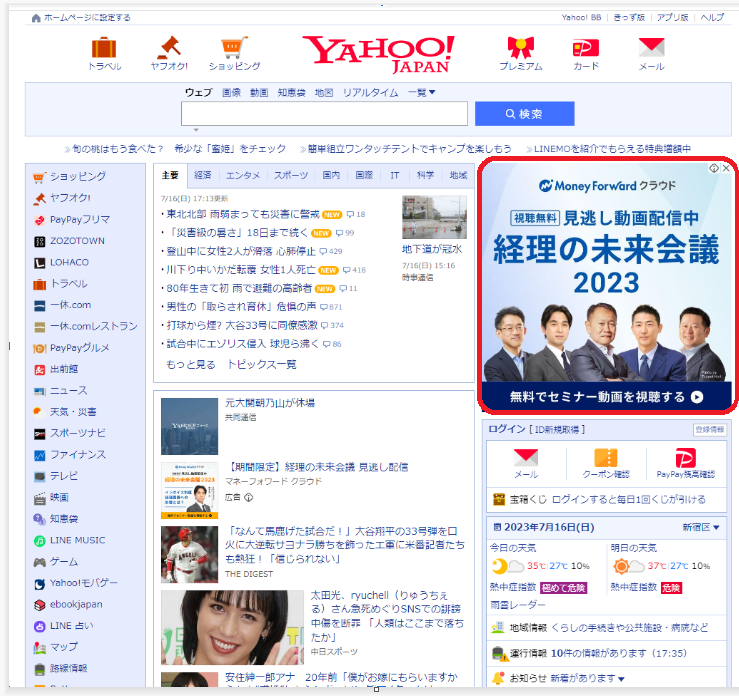739x696 pixels.
Task: Open the プレミアム ribbon icon
Action: 521,48
